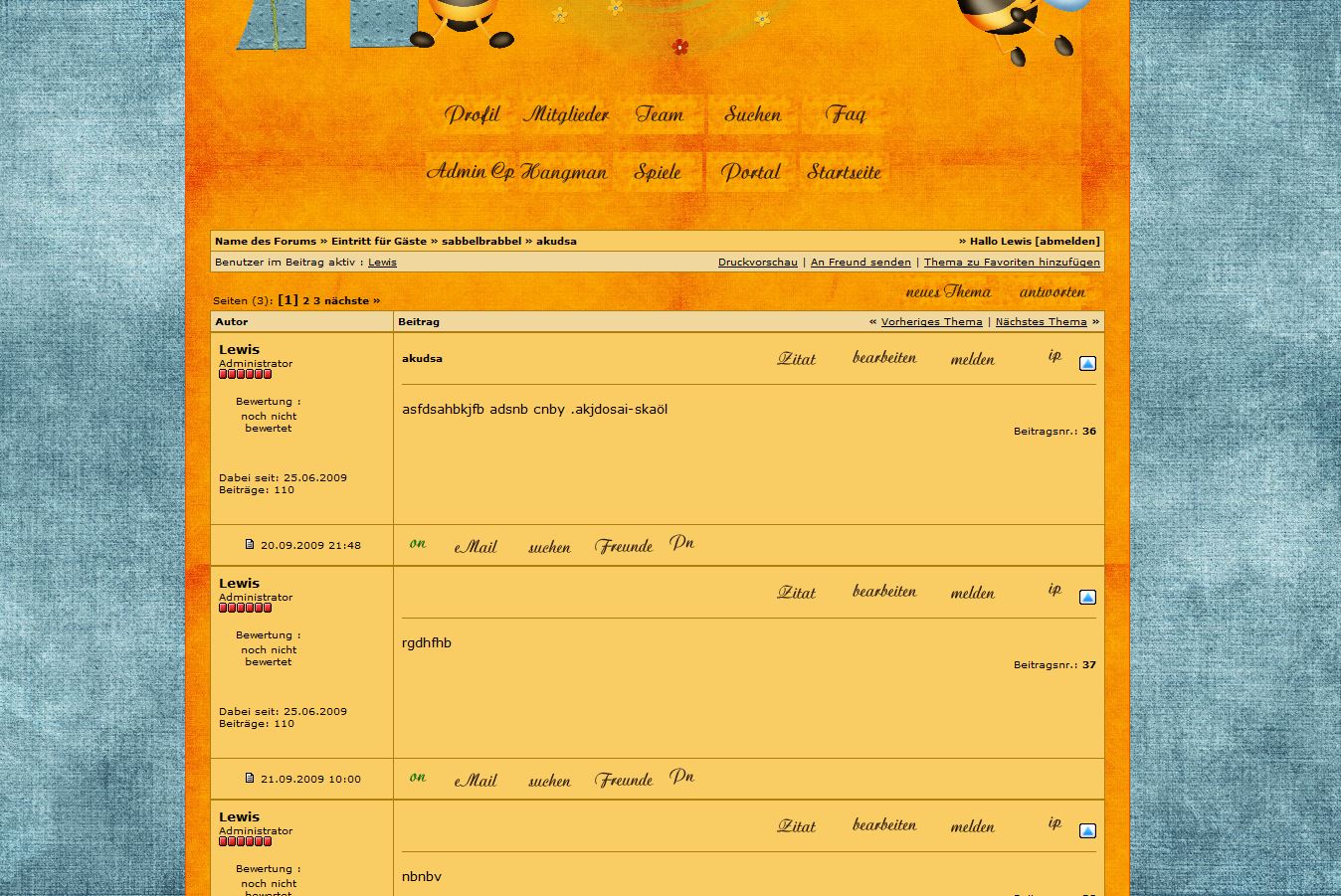Click the eMail icon under the second post
1341x896 pixels.
point(476,780)
